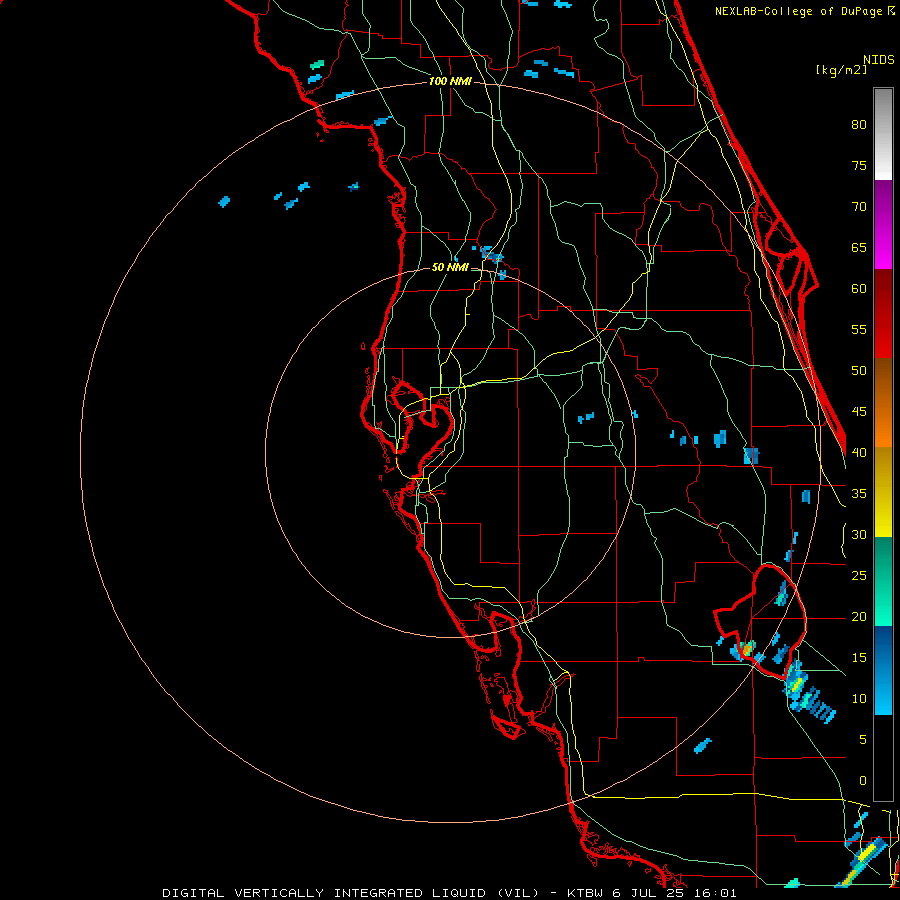Select the 70 value on the scale
The height and width of the screenshot is (900, 900).
pyautogui.click(x=859, y=207)
